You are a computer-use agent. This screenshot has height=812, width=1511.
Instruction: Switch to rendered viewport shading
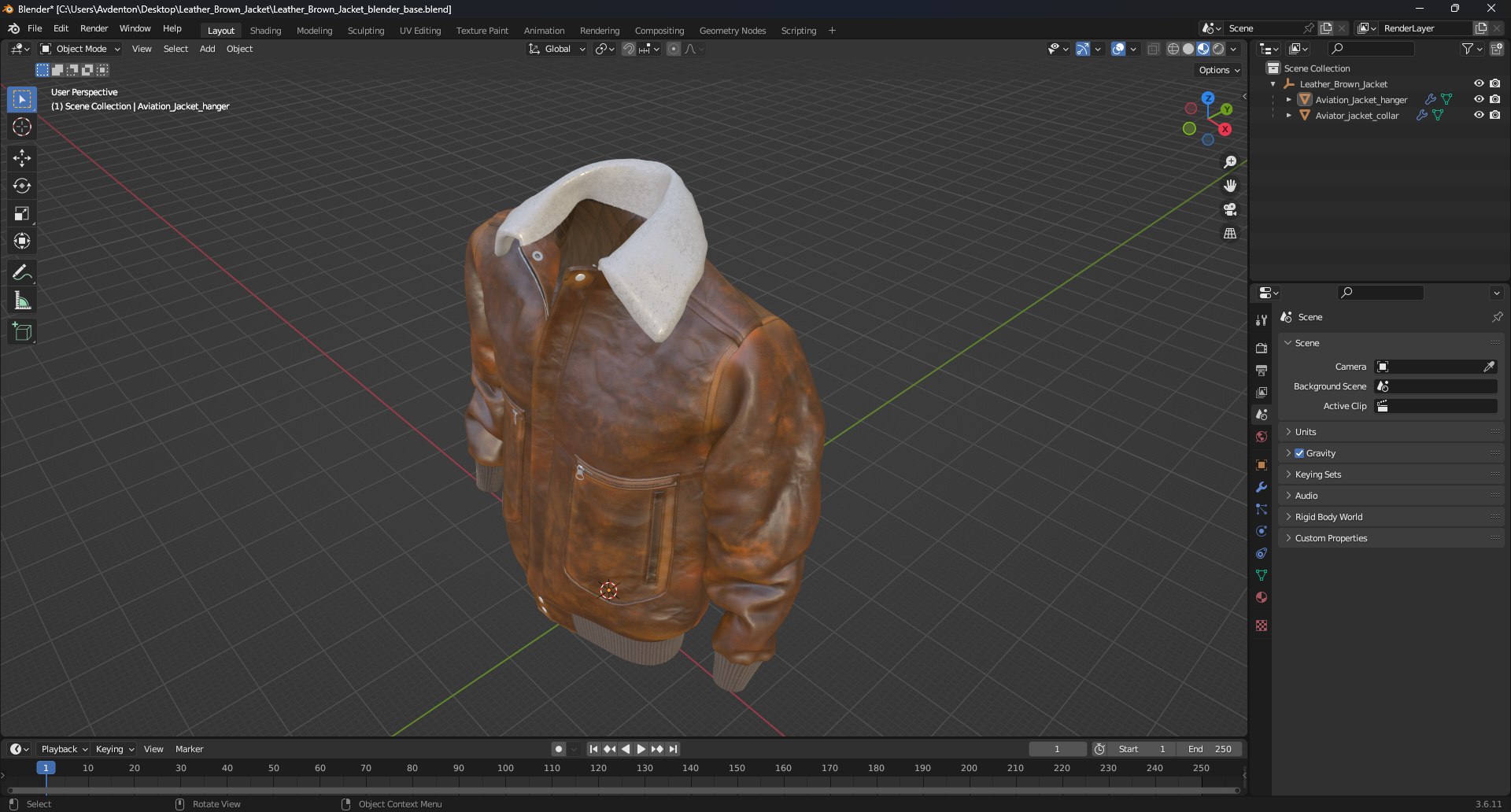(1218, 49)
